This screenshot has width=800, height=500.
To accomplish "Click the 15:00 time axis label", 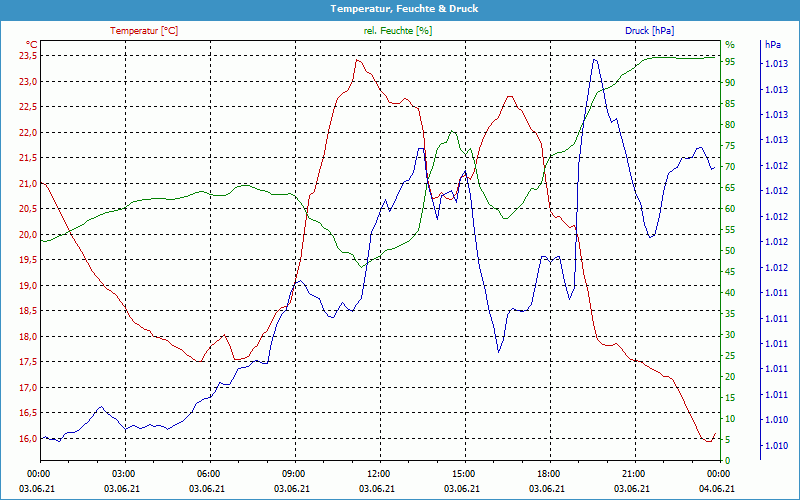I will (462, 473).
